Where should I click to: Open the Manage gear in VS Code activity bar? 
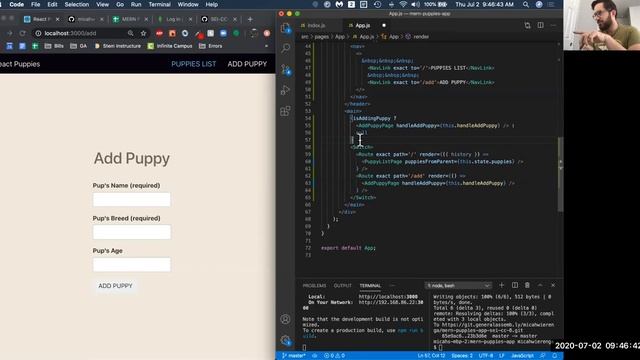(286, 340)
